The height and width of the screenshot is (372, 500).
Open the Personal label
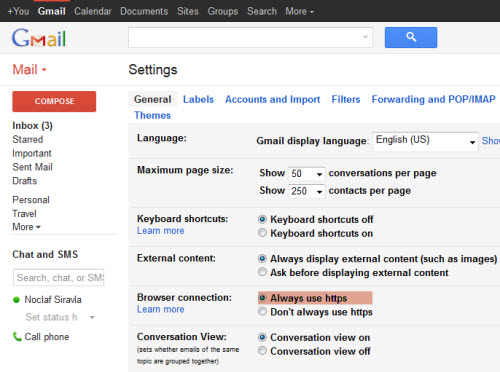31,200
